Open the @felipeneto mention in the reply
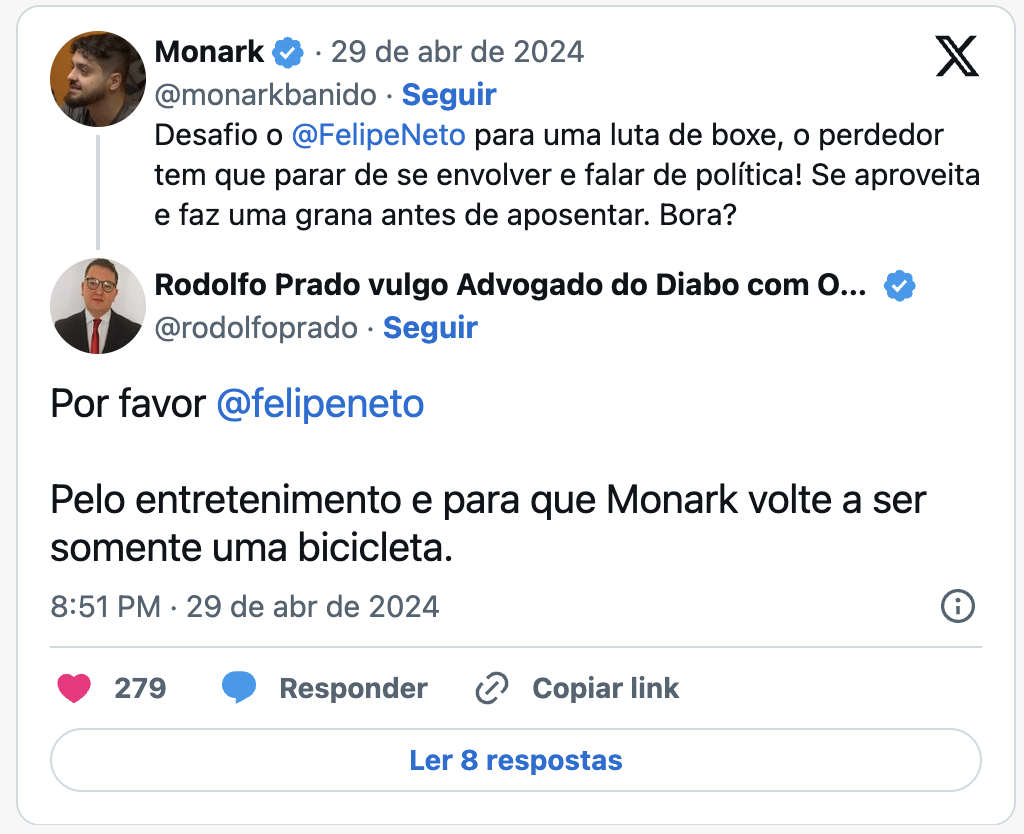Image resolution: width=1024 pixels, height=834 pixels. click(x=320, y=404)
